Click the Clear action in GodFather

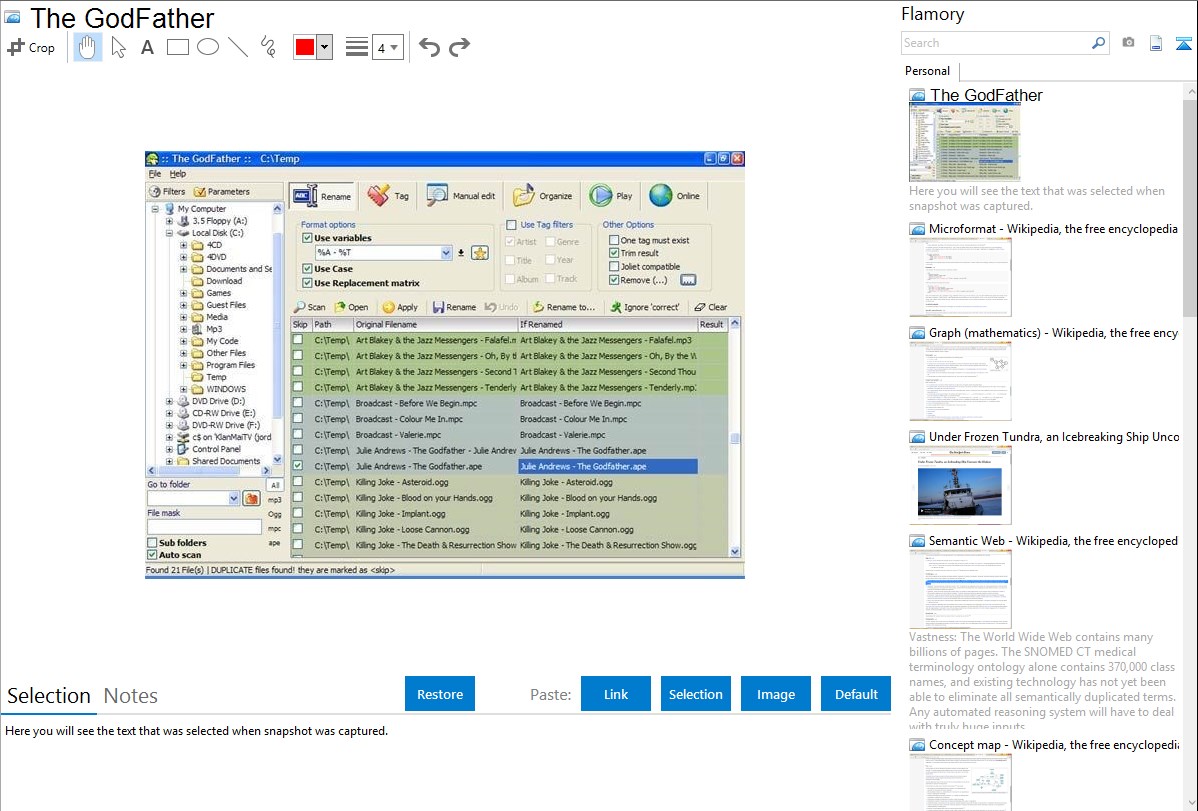click(x=711, y=307)
